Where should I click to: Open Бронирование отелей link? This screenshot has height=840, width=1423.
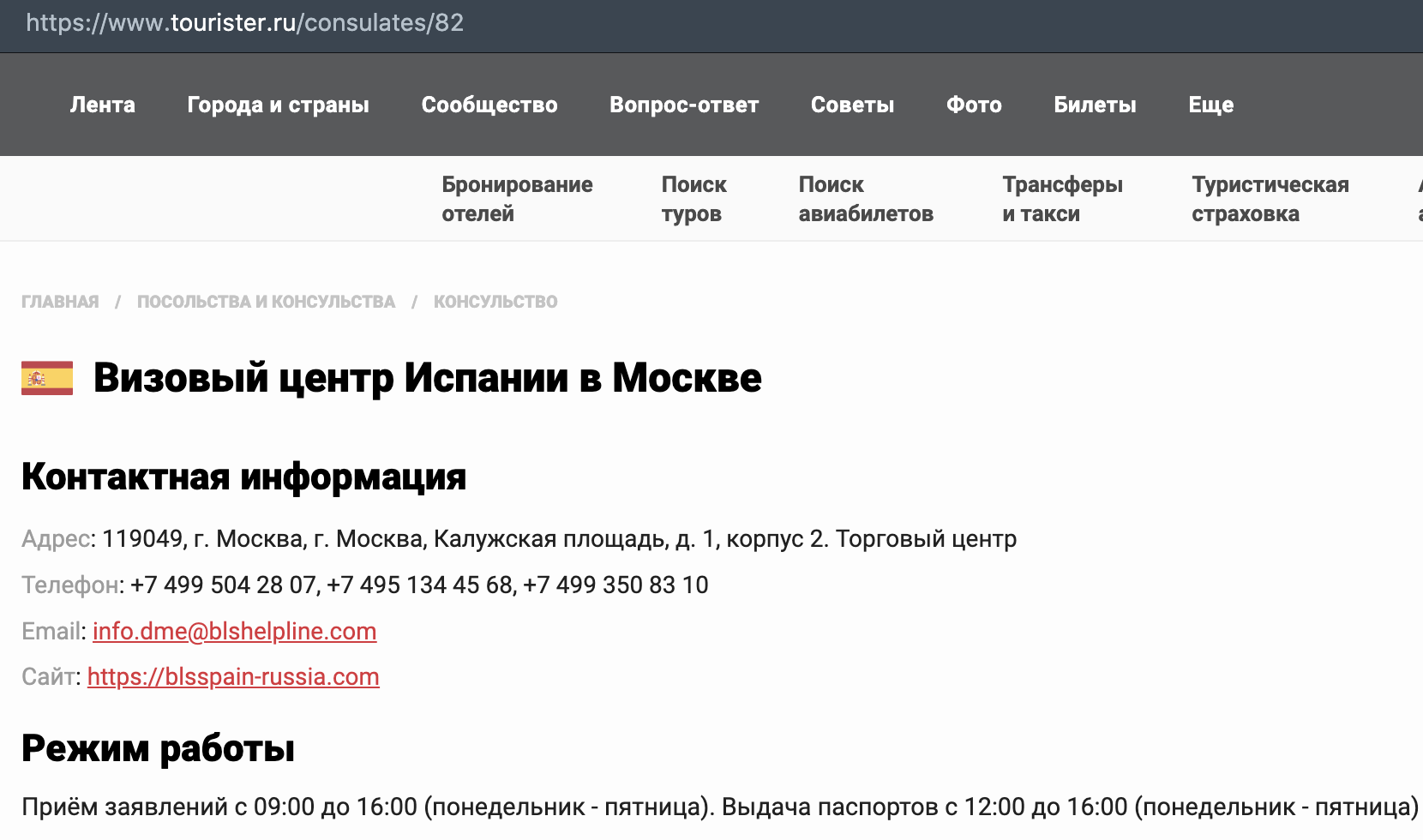(517, 199)
